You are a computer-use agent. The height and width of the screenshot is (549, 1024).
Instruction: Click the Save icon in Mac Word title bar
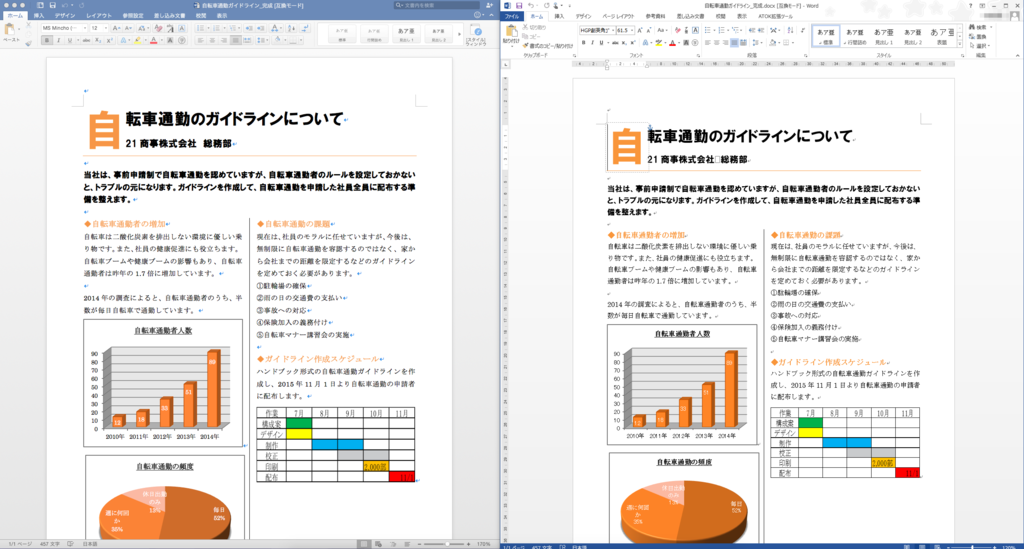point(52,5)
